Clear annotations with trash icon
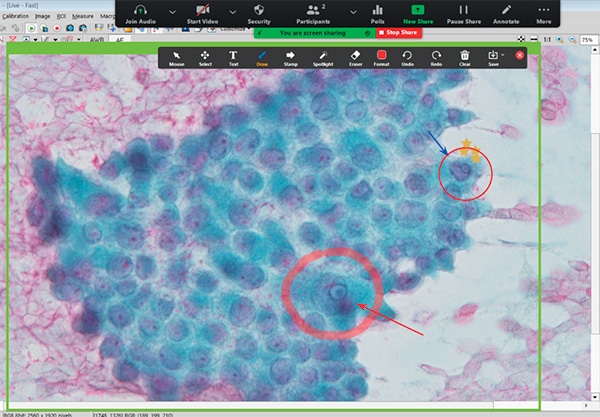The height and width of the screenshot is (417, 600). [x=465, y=57]
